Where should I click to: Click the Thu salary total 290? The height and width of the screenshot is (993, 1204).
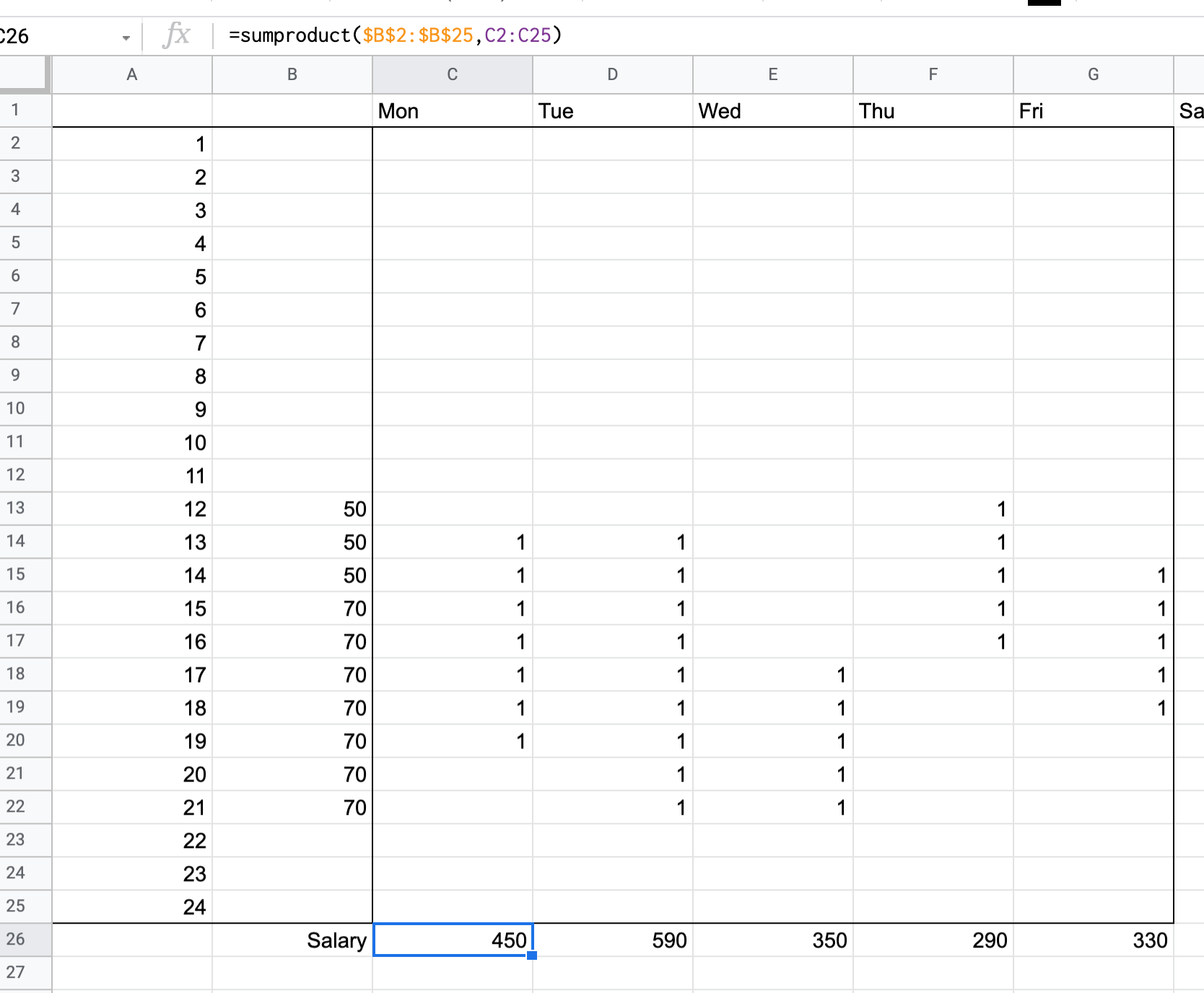click(x=933, y=940)
